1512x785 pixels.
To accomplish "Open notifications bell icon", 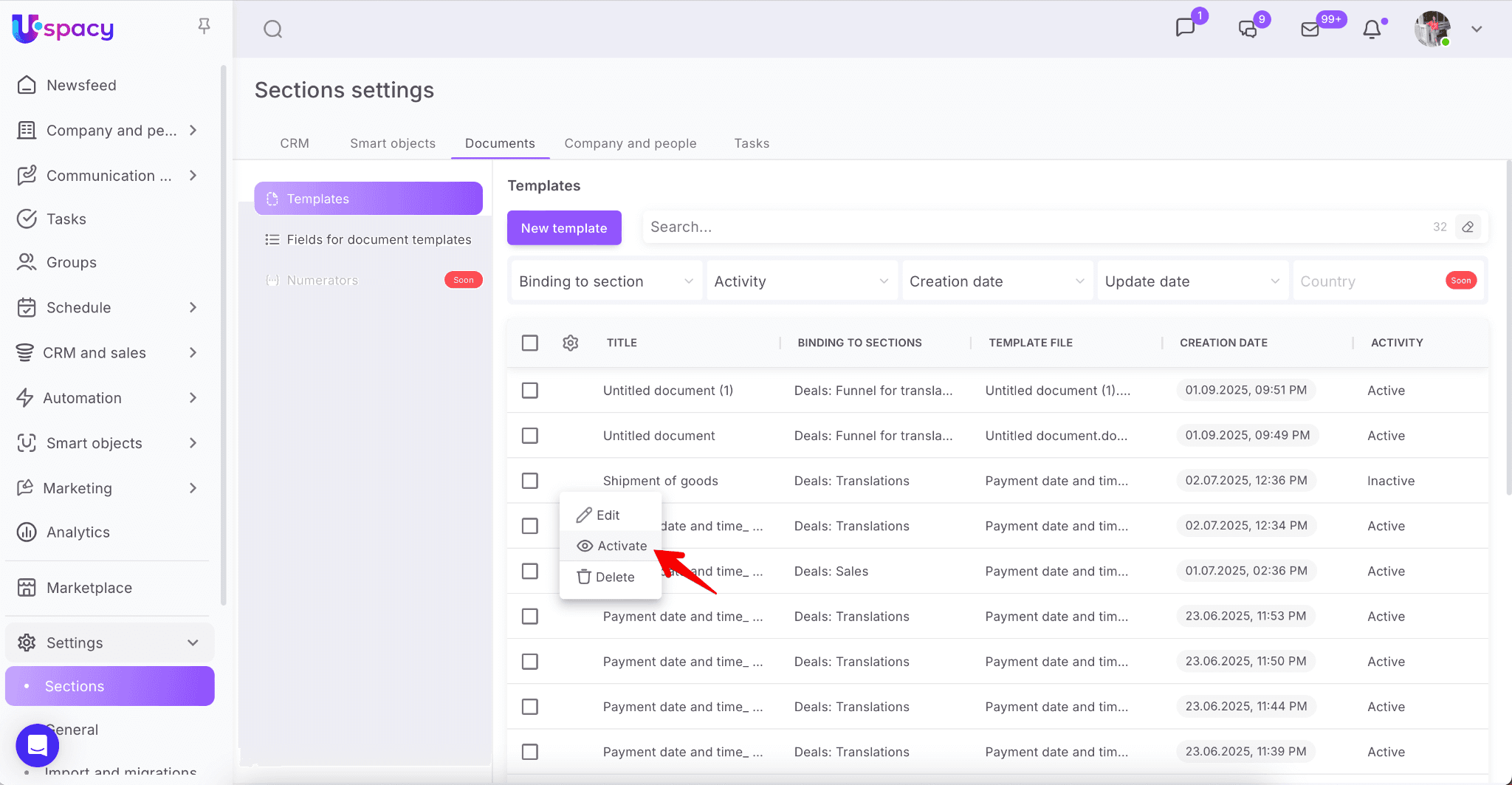I will pyautogui.click(x=1372, y=30).
